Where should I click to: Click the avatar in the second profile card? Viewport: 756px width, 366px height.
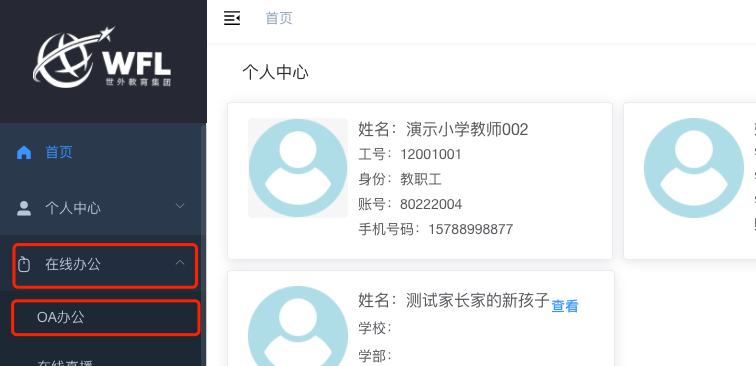click(x=694, y=168)
